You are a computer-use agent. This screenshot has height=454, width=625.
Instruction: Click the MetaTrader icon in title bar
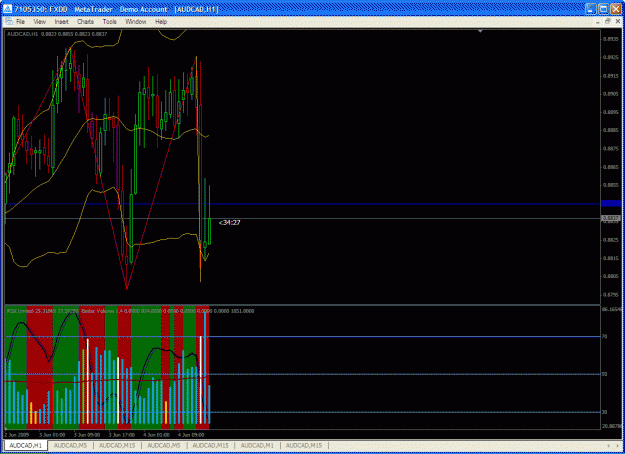click(x=7, y=9)
